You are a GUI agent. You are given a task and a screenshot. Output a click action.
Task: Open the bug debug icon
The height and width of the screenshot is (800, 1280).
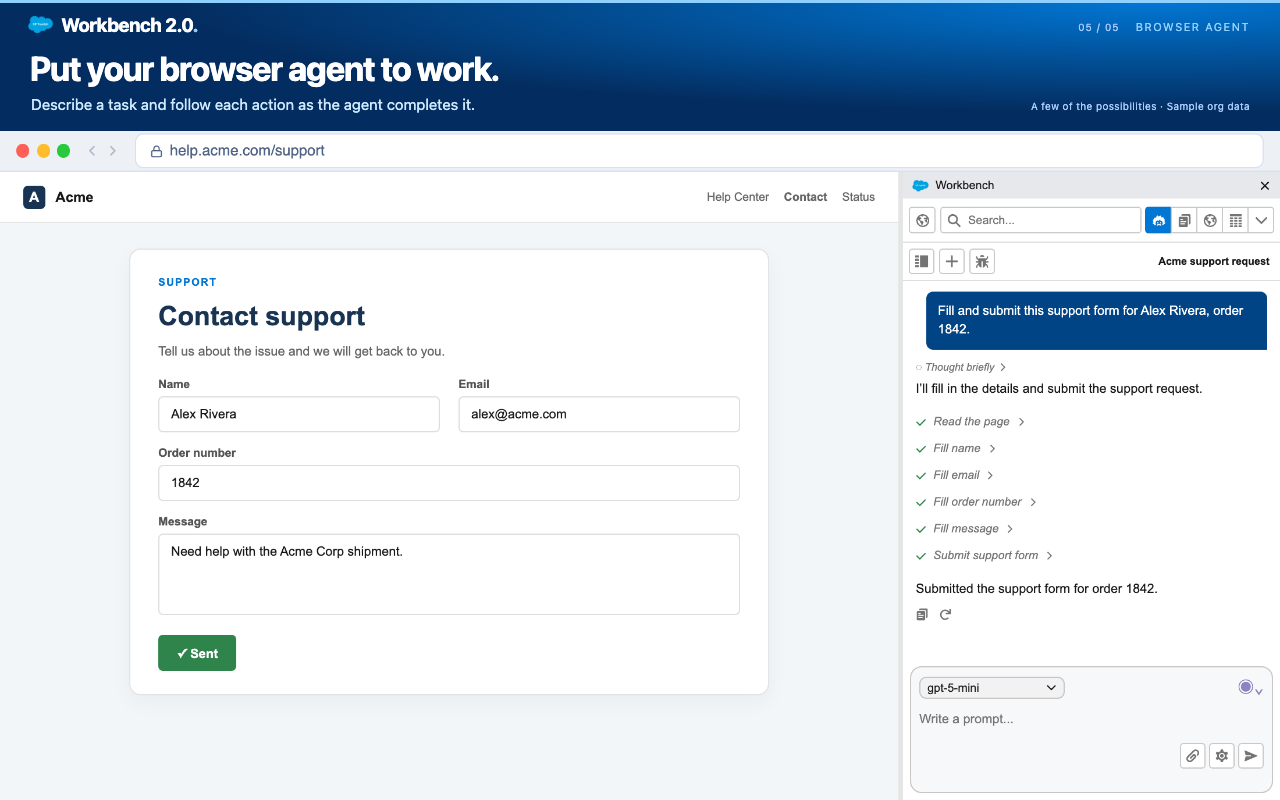coord(982,261)
